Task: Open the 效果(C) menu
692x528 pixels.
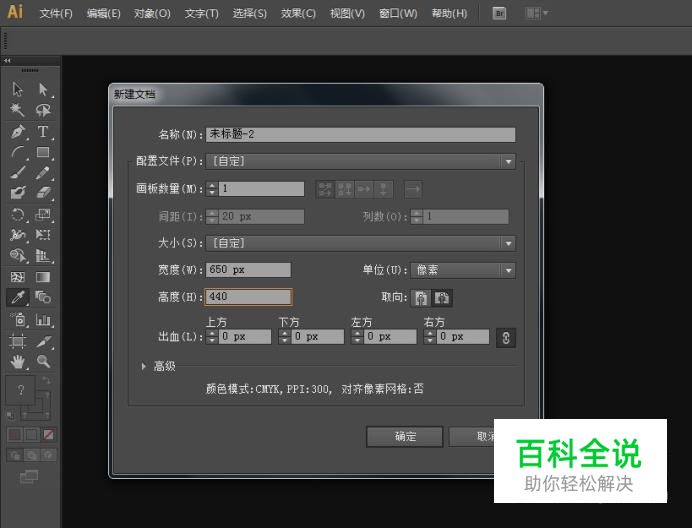Action: click(x=298, y=13)
